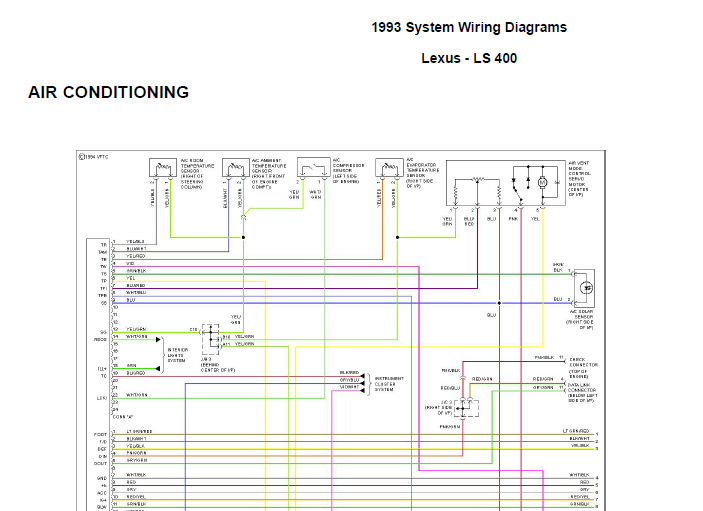
Task: Click the 'FOOT' terminal label
Action: pyautogui.click(x=100, y=434)
